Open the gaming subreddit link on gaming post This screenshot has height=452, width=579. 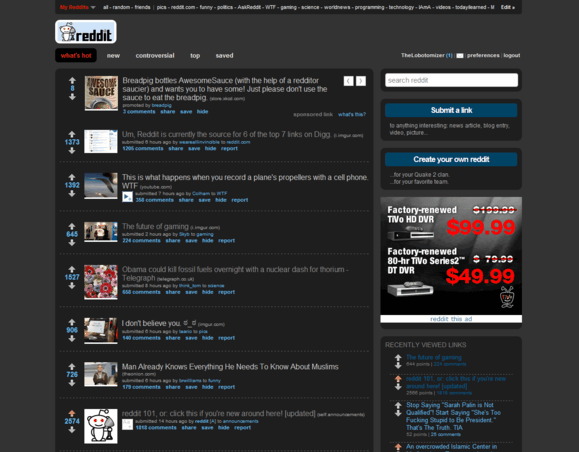click(205, 234)
